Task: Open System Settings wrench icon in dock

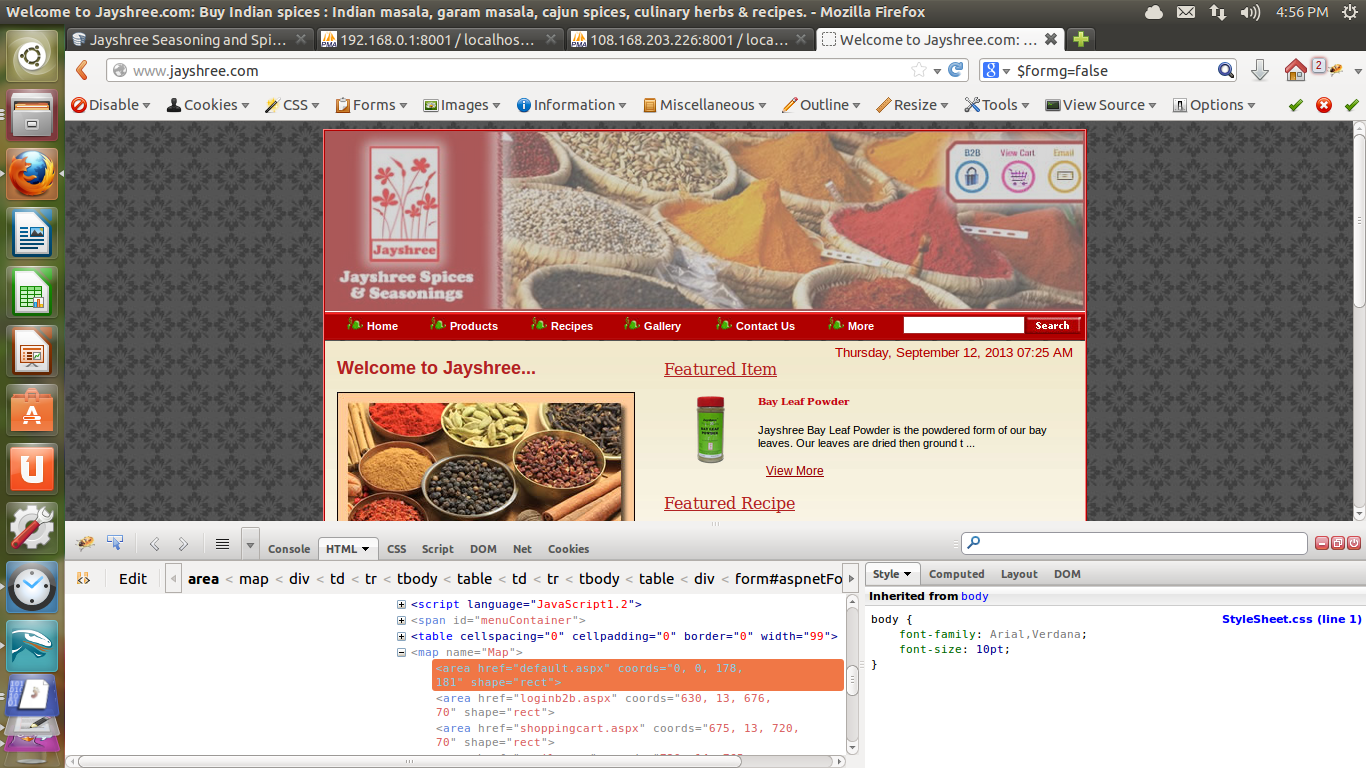Action: coord(32,527)
